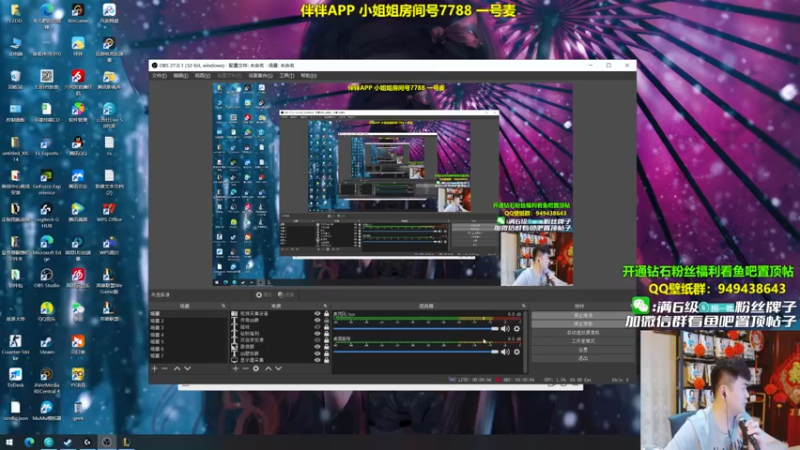Open the 桌面音频 mixer settings gear
The image size is (800, 450).
(x=517, y=352)
